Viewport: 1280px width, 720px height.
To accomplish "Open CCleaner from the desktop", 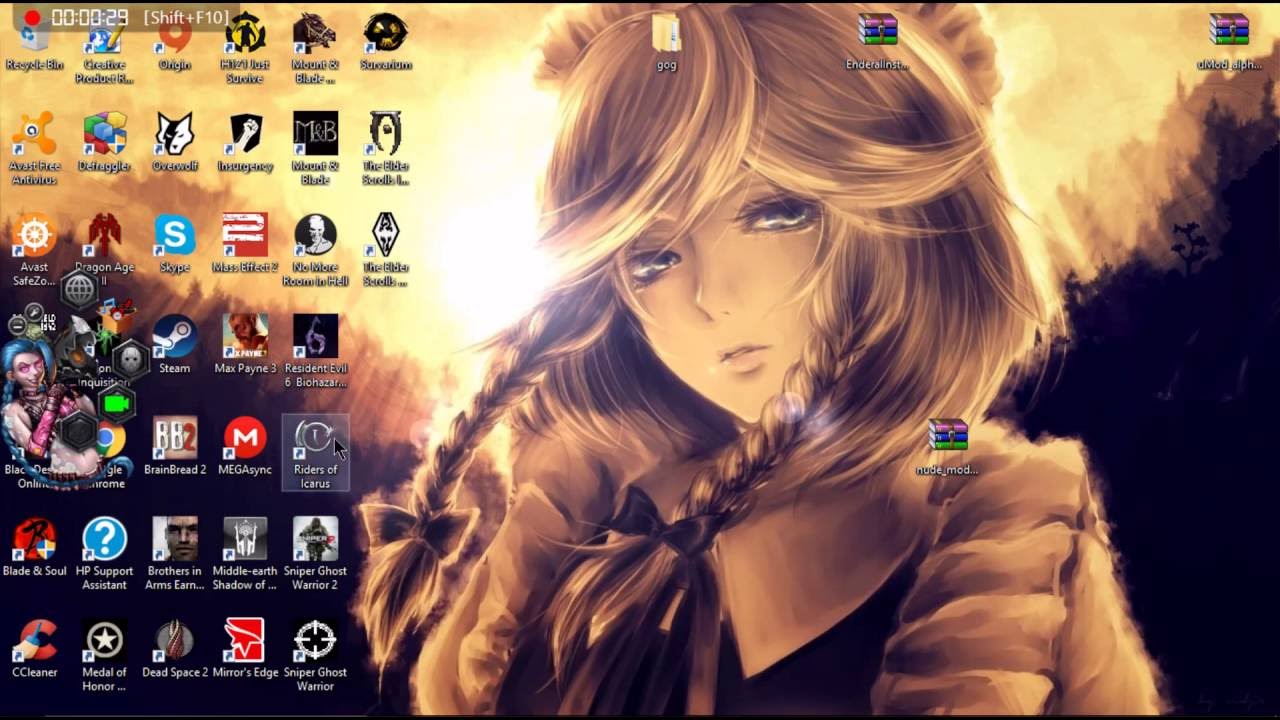I will 34,649.
